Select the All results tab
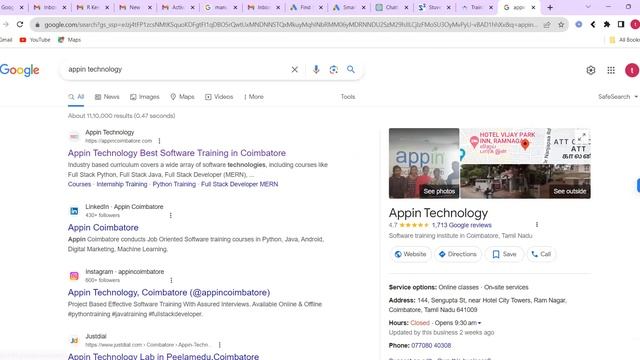Viewport: 640px width, 360px height. [76, 97]
